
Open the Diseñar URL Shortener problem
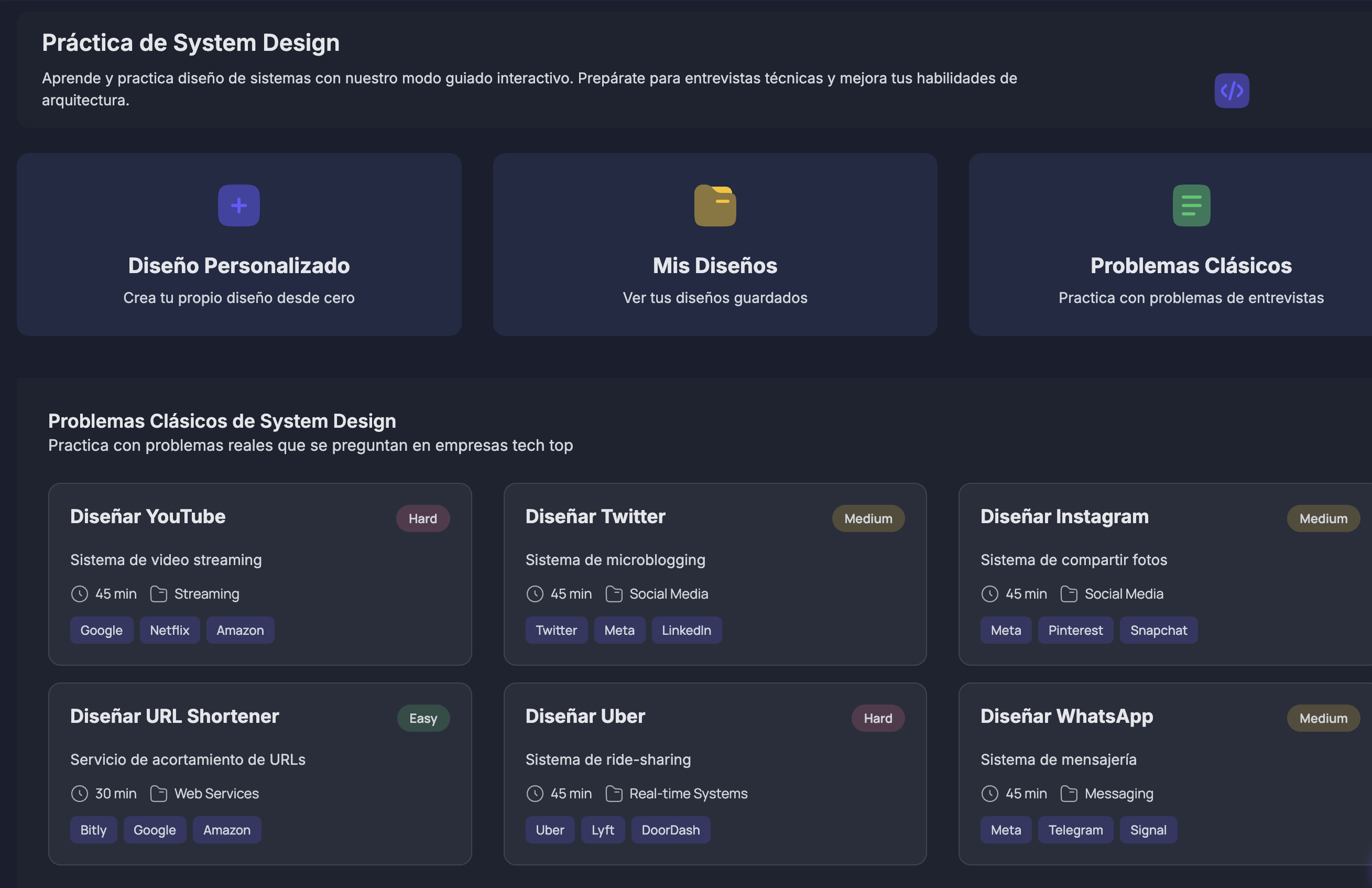(x=260, y=773)
